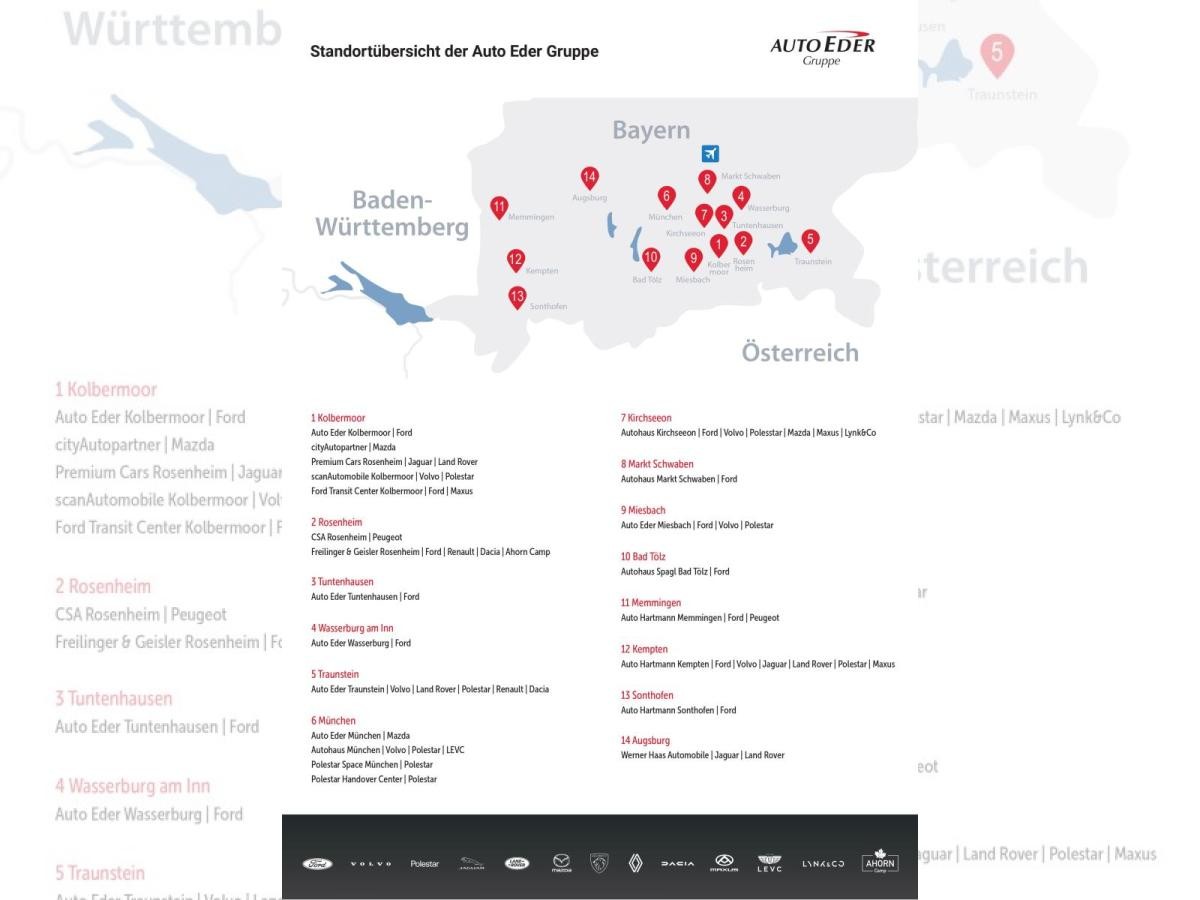
Task: Click the blue airport airplane icon on the map
Action: pyautogui.click(x=710, y=153)
